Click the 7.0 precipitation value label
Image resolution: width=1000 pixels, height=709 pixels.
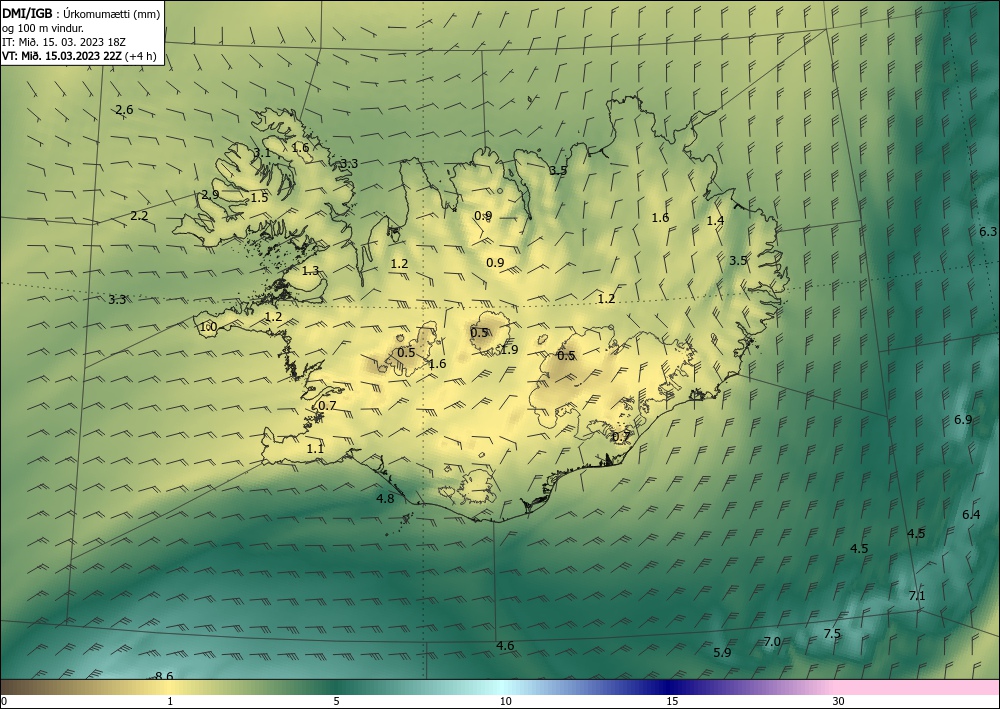tap(772, 641)
